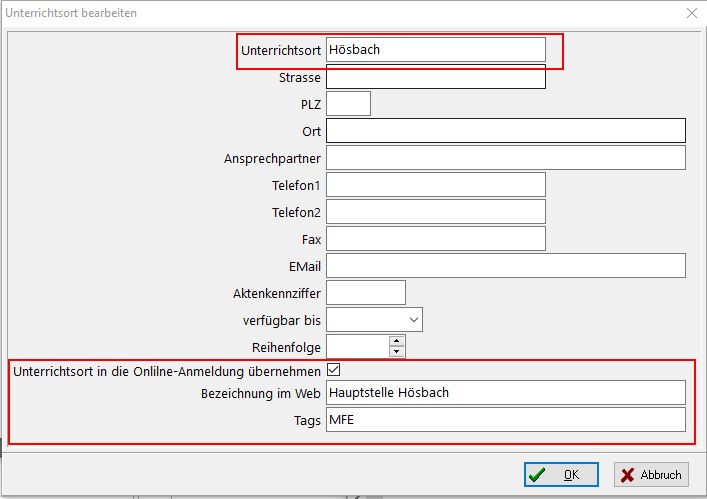Click the Ansprechpartner input field
Screen dimensions: 707x499
coord(505,158)
